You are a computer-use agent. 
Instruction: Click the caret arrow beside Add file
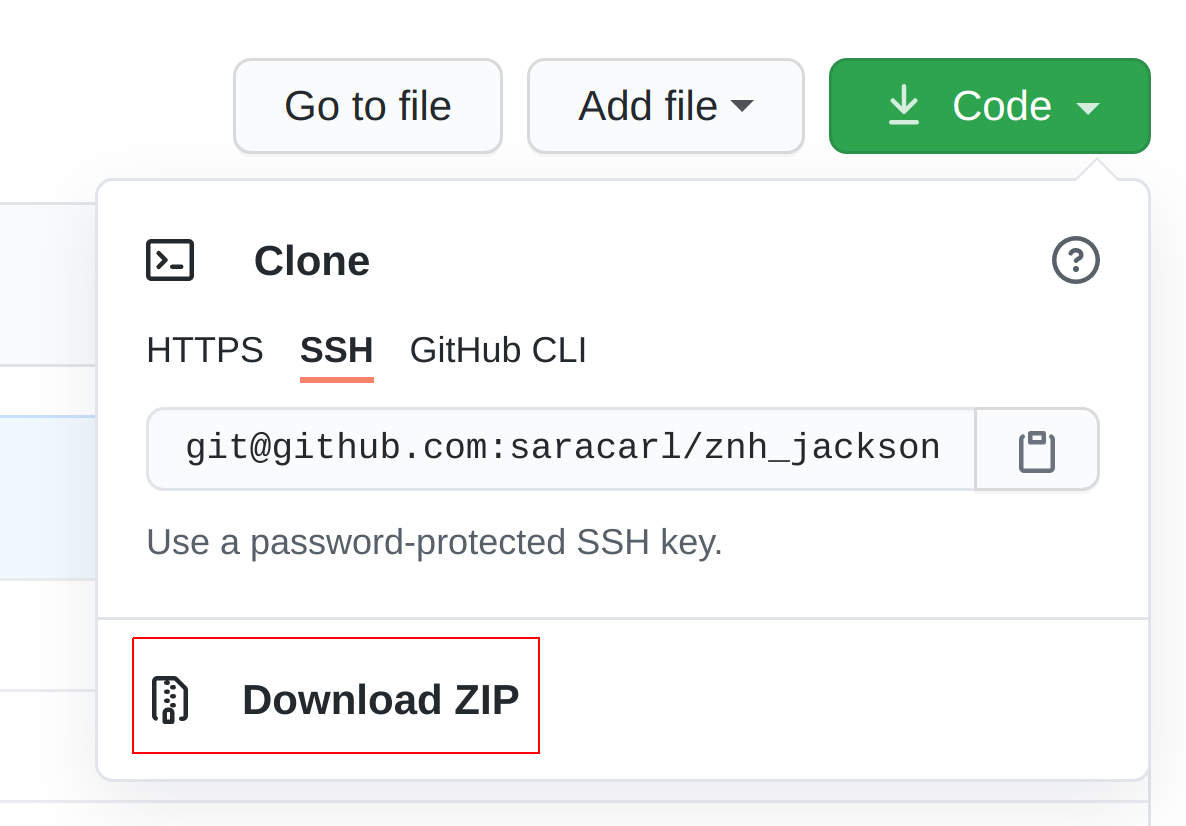coord(742,106)
